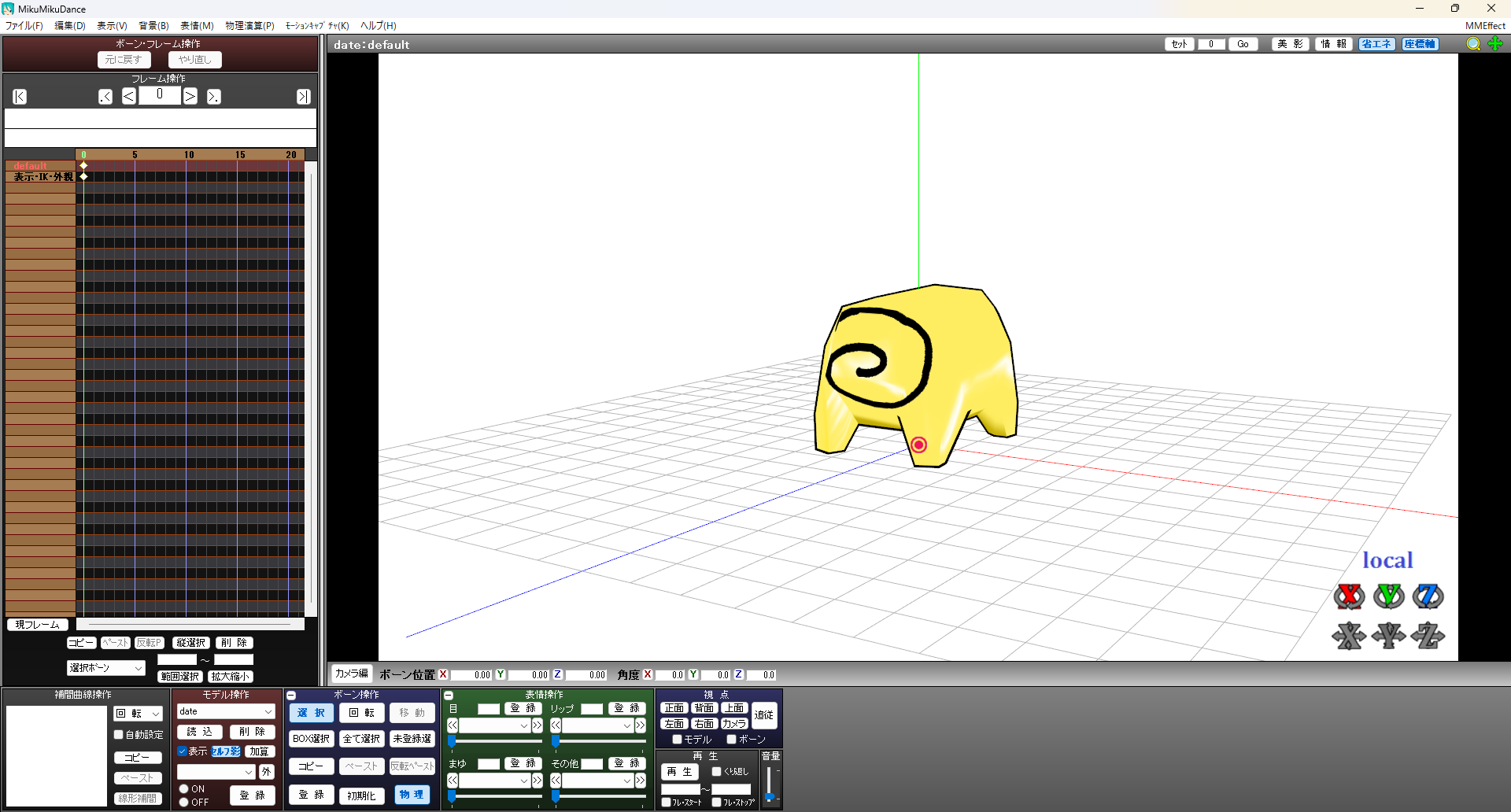Click the green Y rotation axis icon
The width and height of the screenshot is (1511, 812).
(1388, 596)
